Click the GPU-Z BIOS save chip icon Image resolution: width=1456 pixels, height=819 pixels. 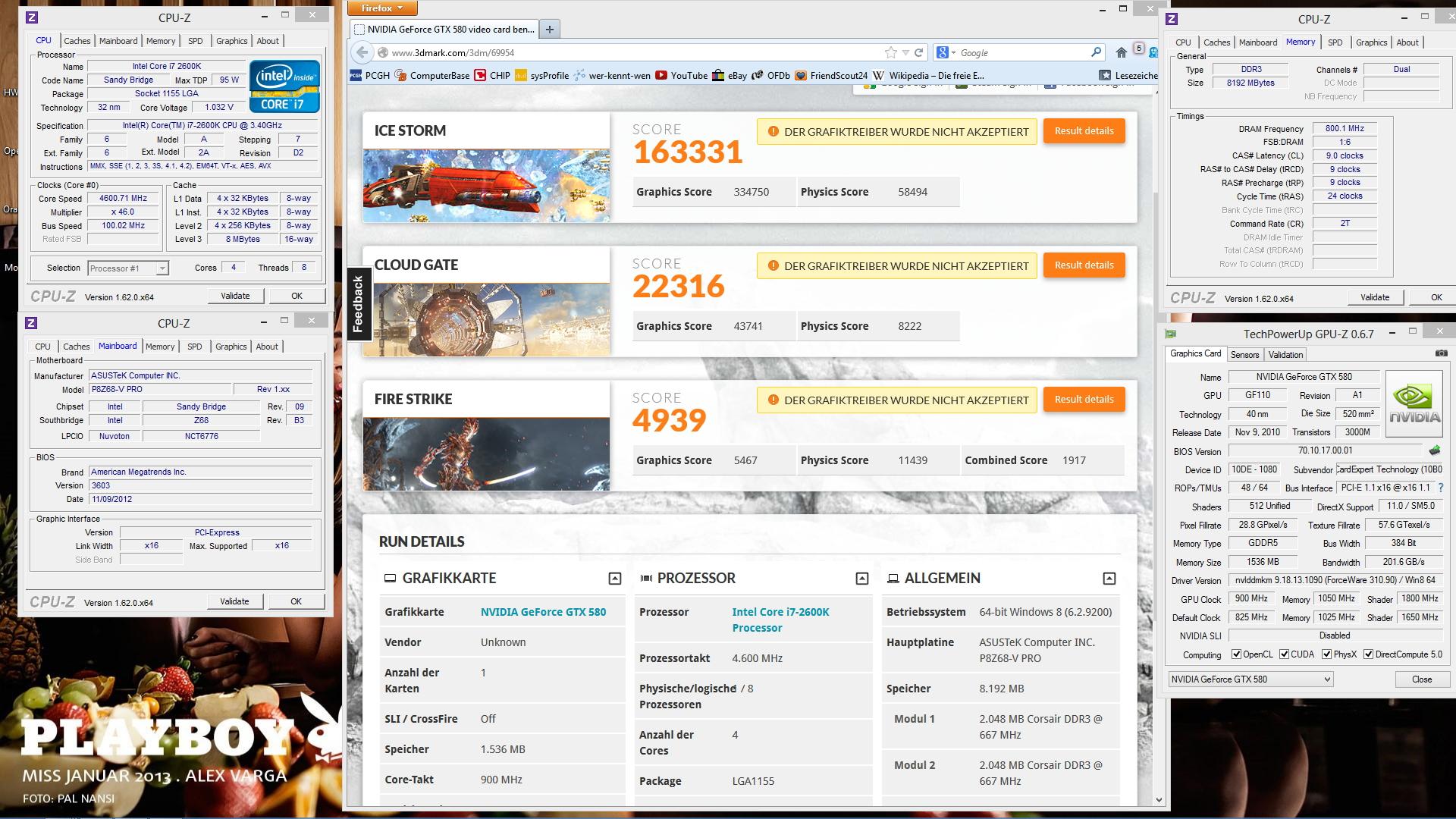(x=1434, y=450)
